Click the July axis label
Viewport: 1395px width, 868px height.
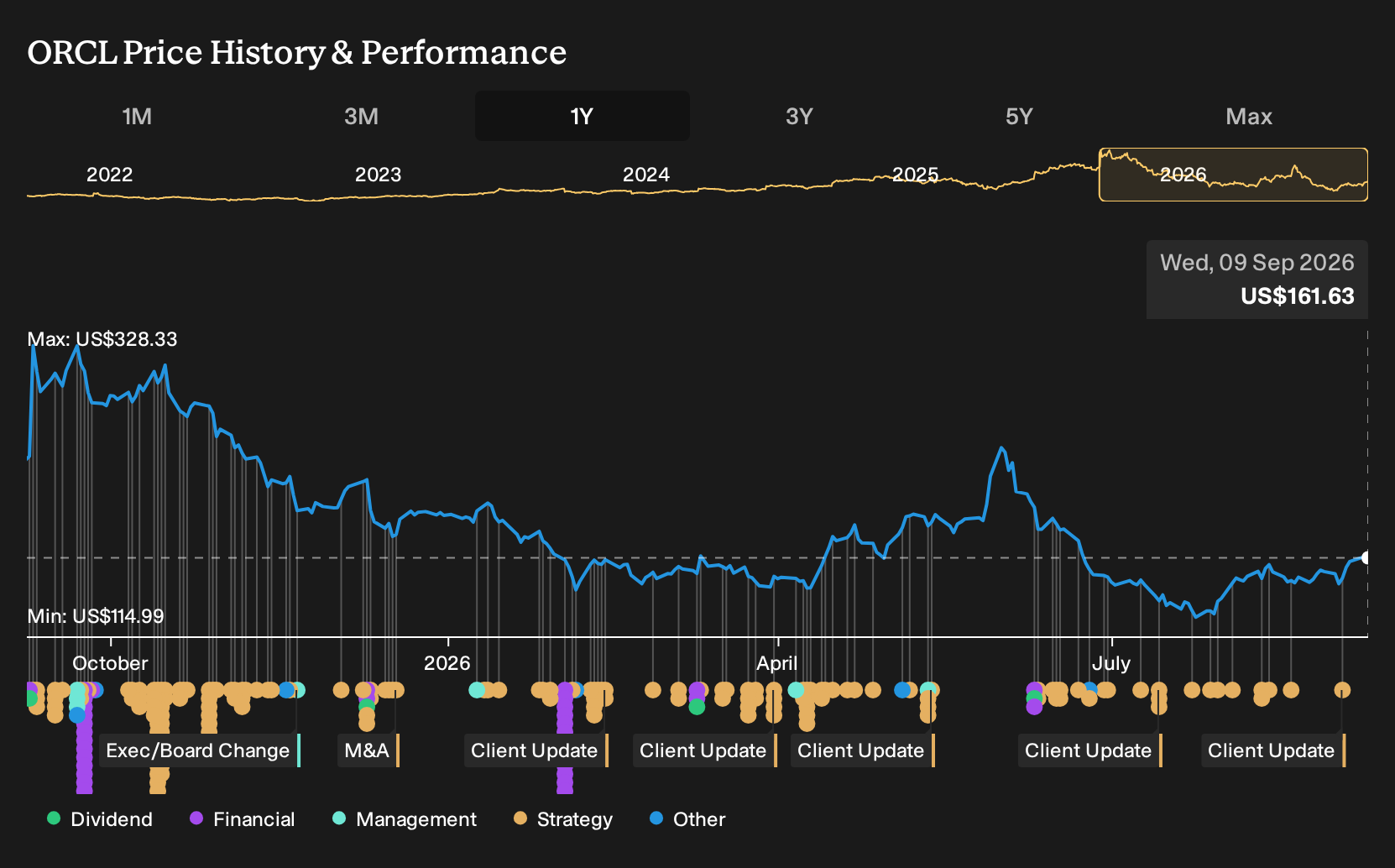click(x=1111, y=663)
